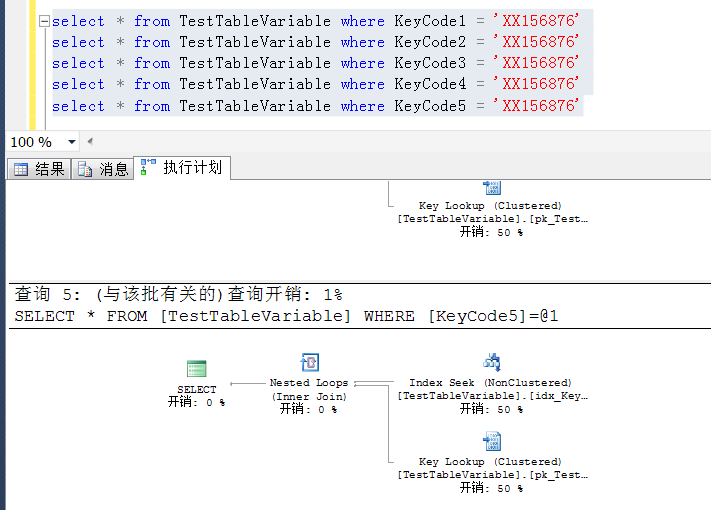
Task: Switch to the 消息 tab
Action: [x=103, y=169]
